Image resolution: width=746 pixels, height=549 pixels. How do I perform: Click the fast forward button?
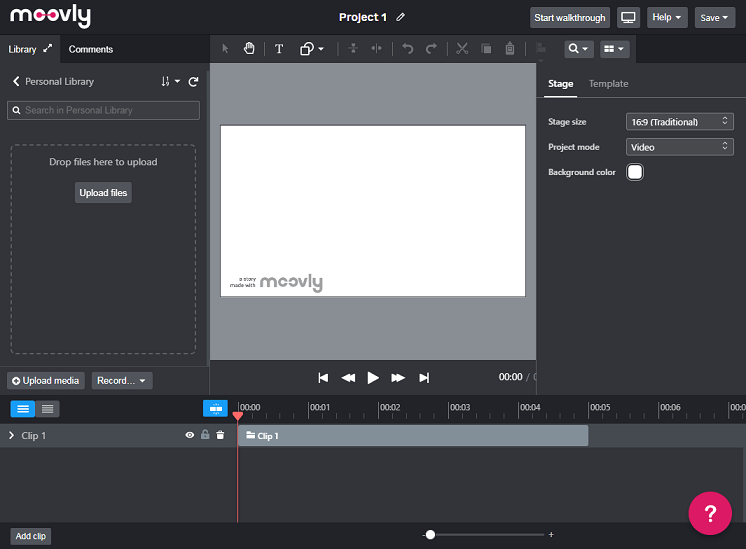[x=398, y=378]
